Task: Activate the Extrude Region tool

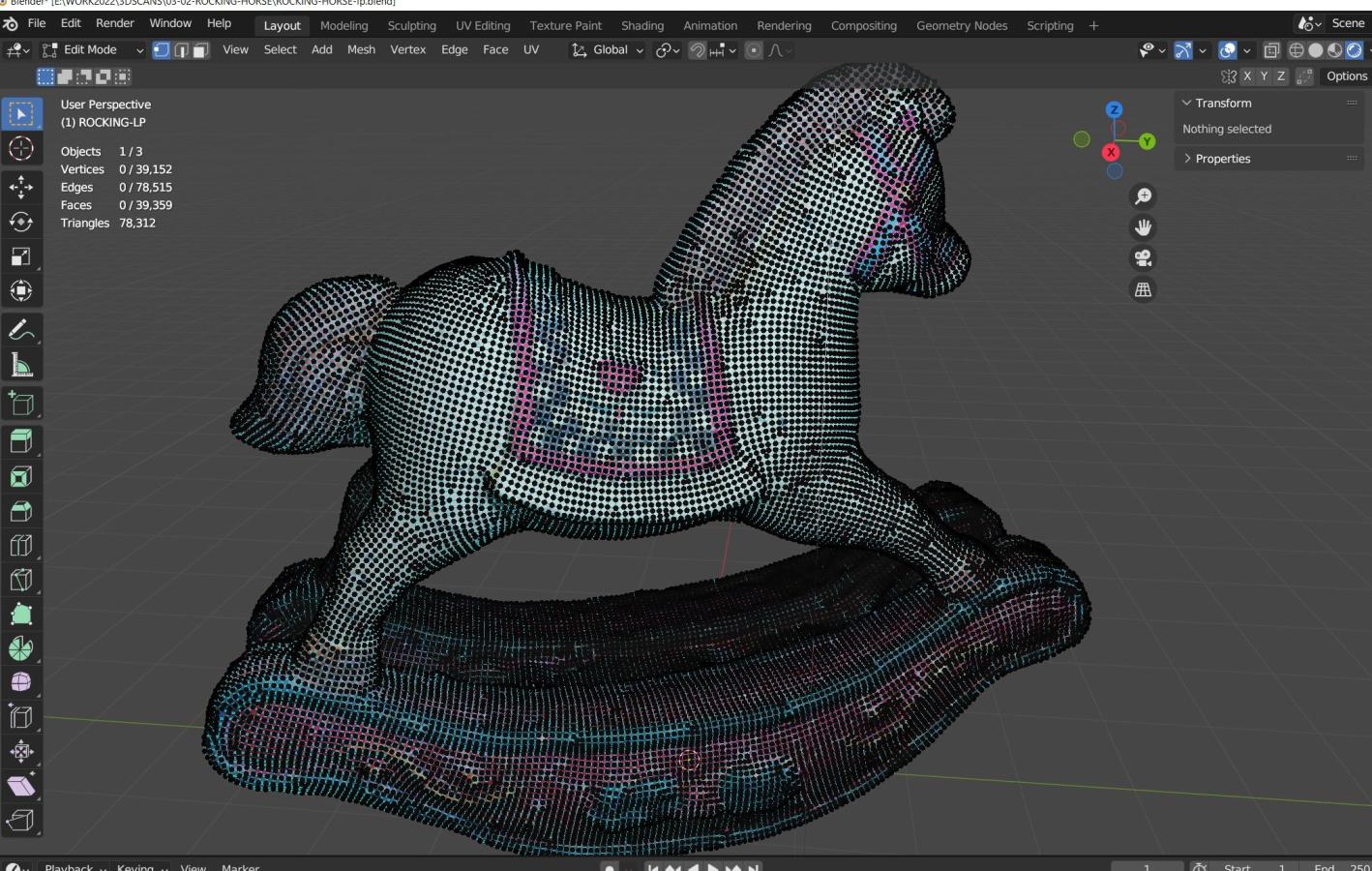Action: click(21, 441)
